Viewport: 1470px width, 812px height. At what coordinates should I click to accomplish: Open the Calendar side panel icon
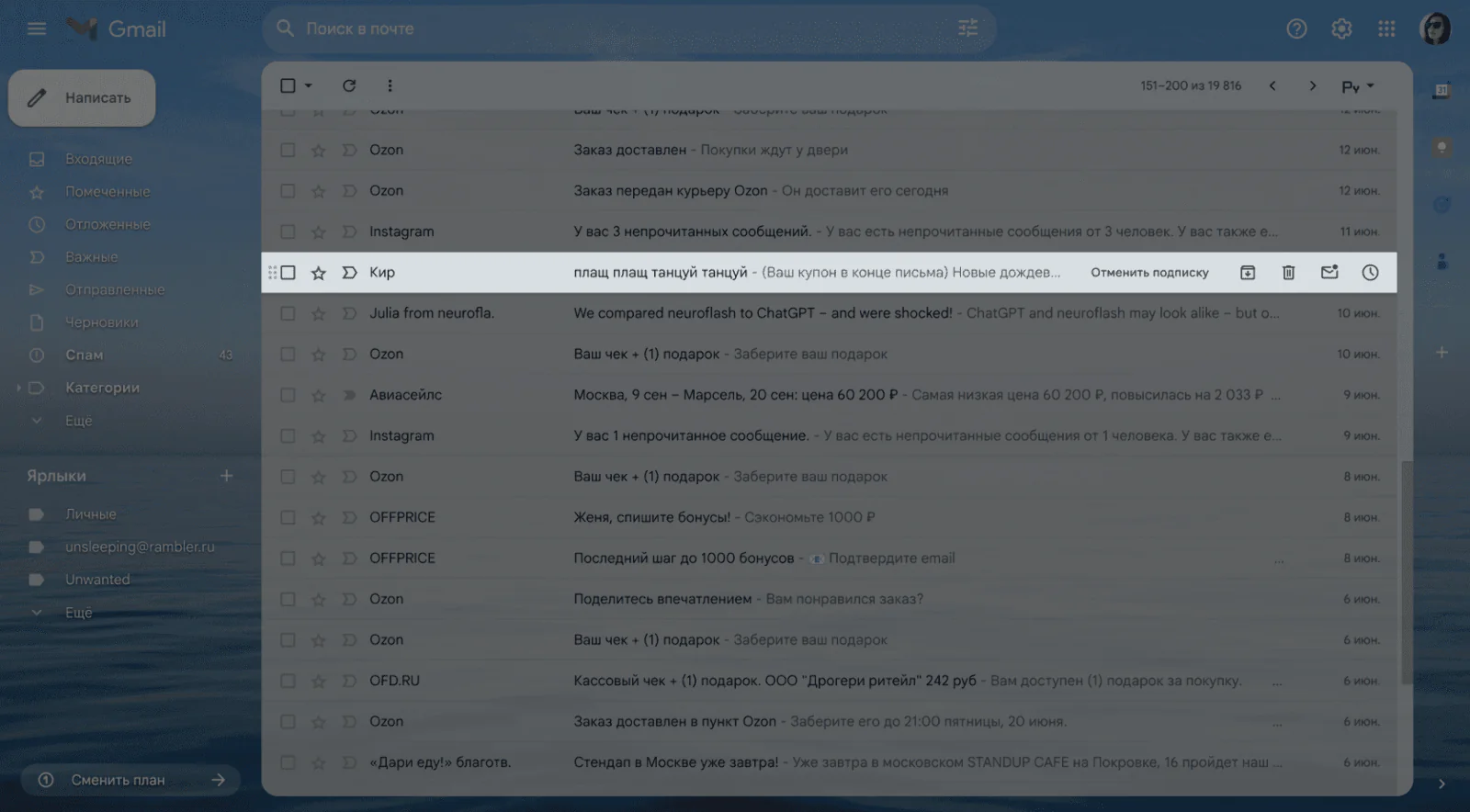[1442, 90]
